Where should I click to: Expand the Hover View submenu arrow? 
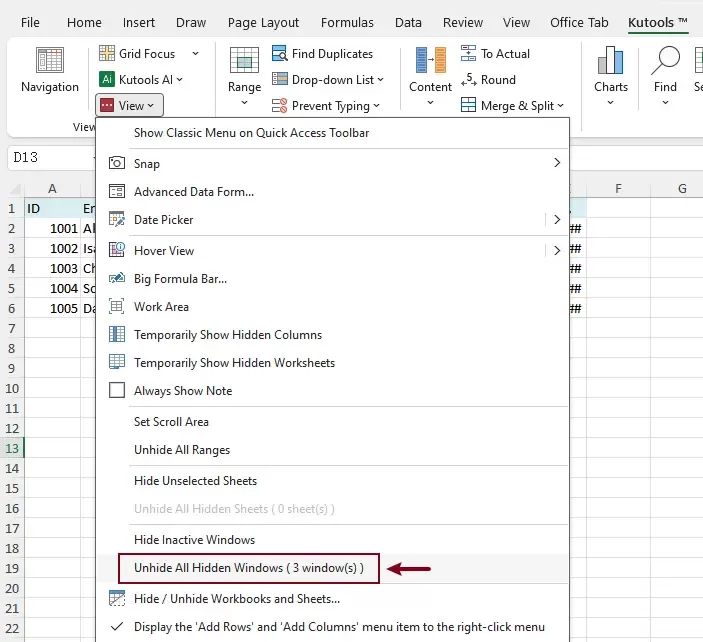tap(557, 251)
